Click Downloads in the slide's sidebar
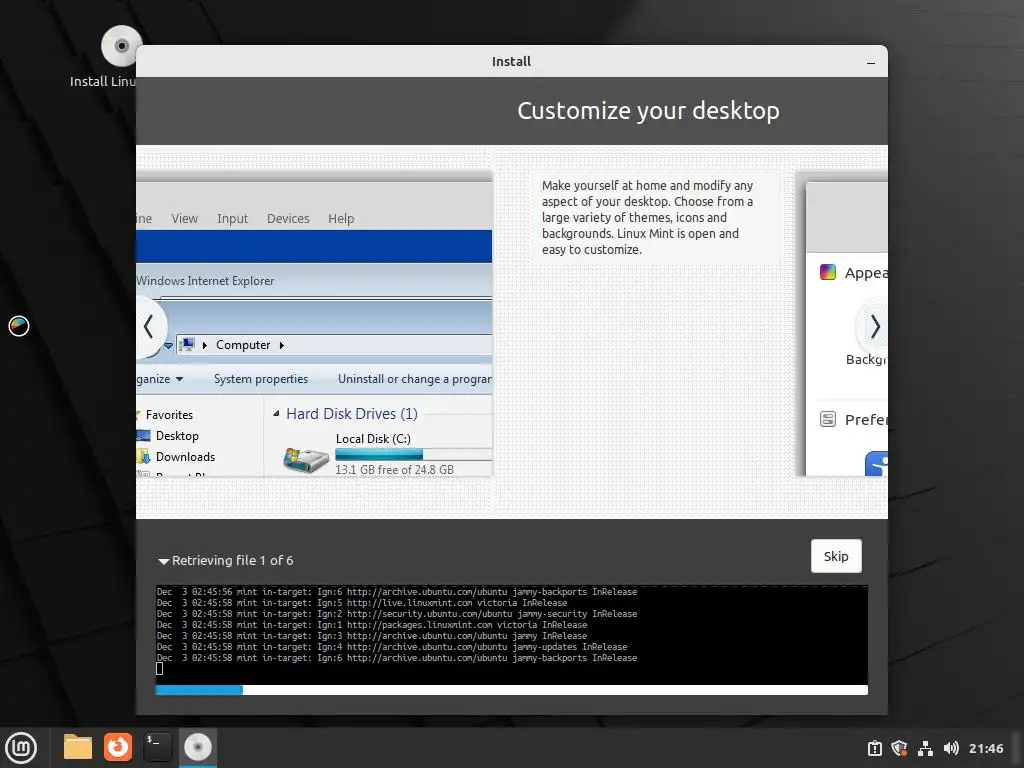This screenshot has width=1024, height=768. coord(185,456)
